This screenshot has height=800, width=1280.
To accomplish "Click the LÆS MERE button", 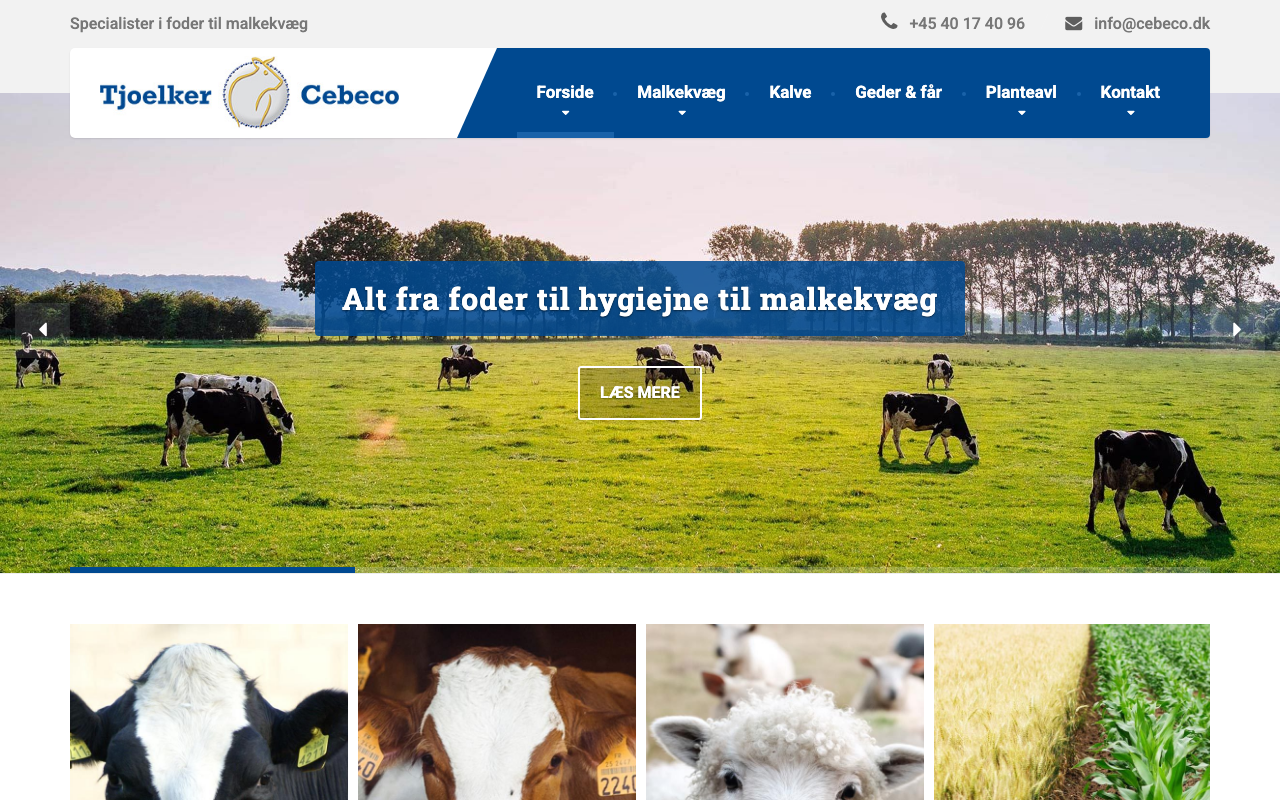I will (x=640, y=393).
